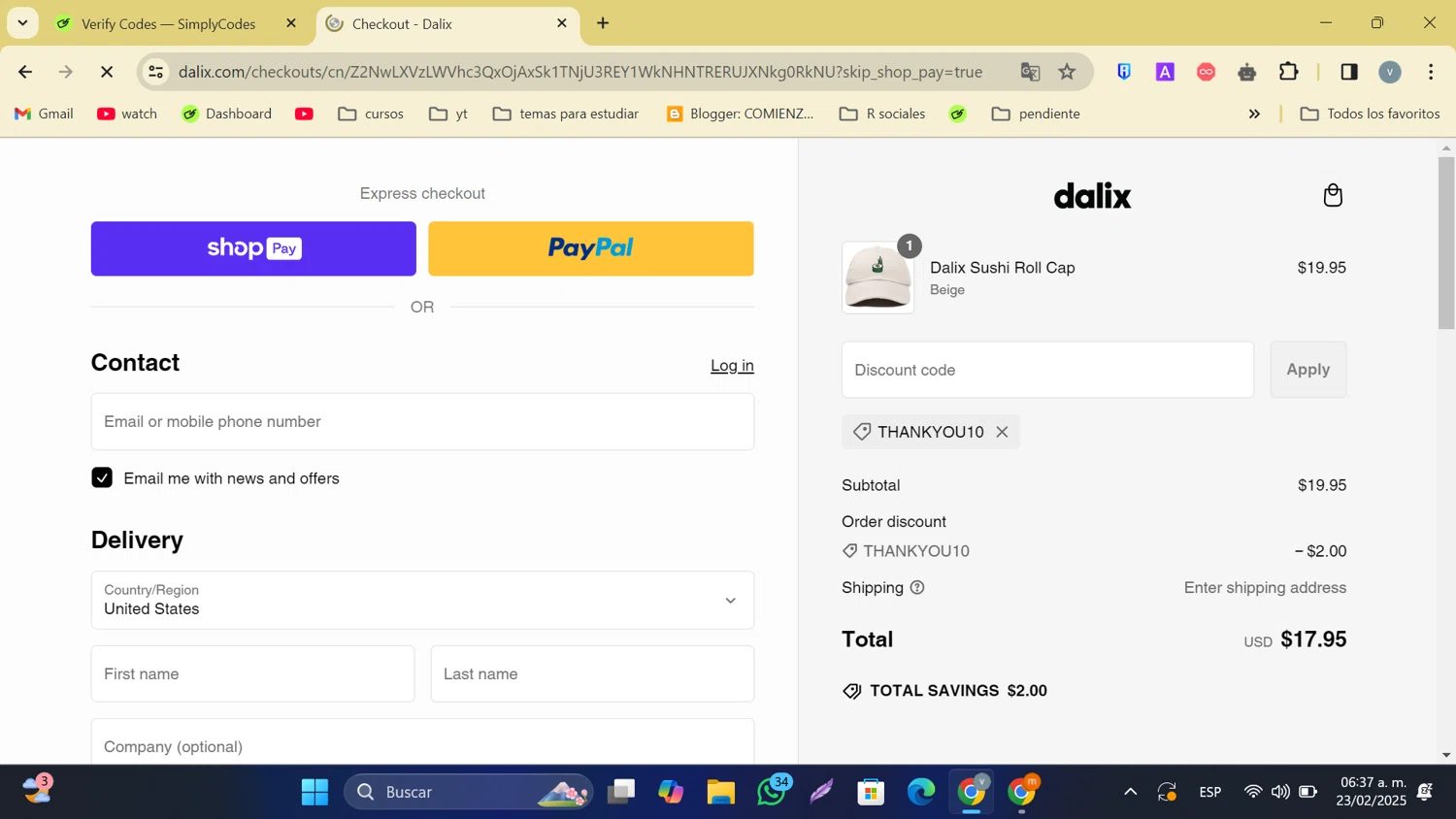Open the purple A extension icon

tap(1165, 72)
